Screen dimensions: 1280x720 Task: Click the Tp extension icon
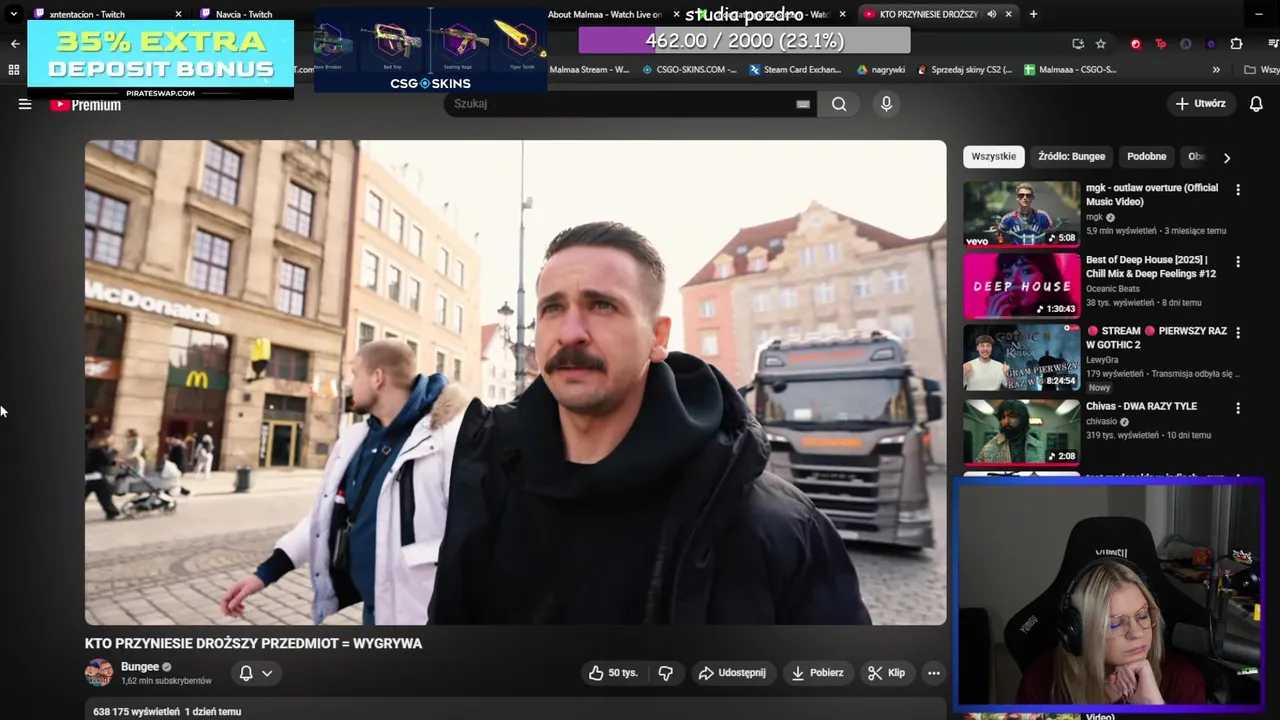(1160, 43)
